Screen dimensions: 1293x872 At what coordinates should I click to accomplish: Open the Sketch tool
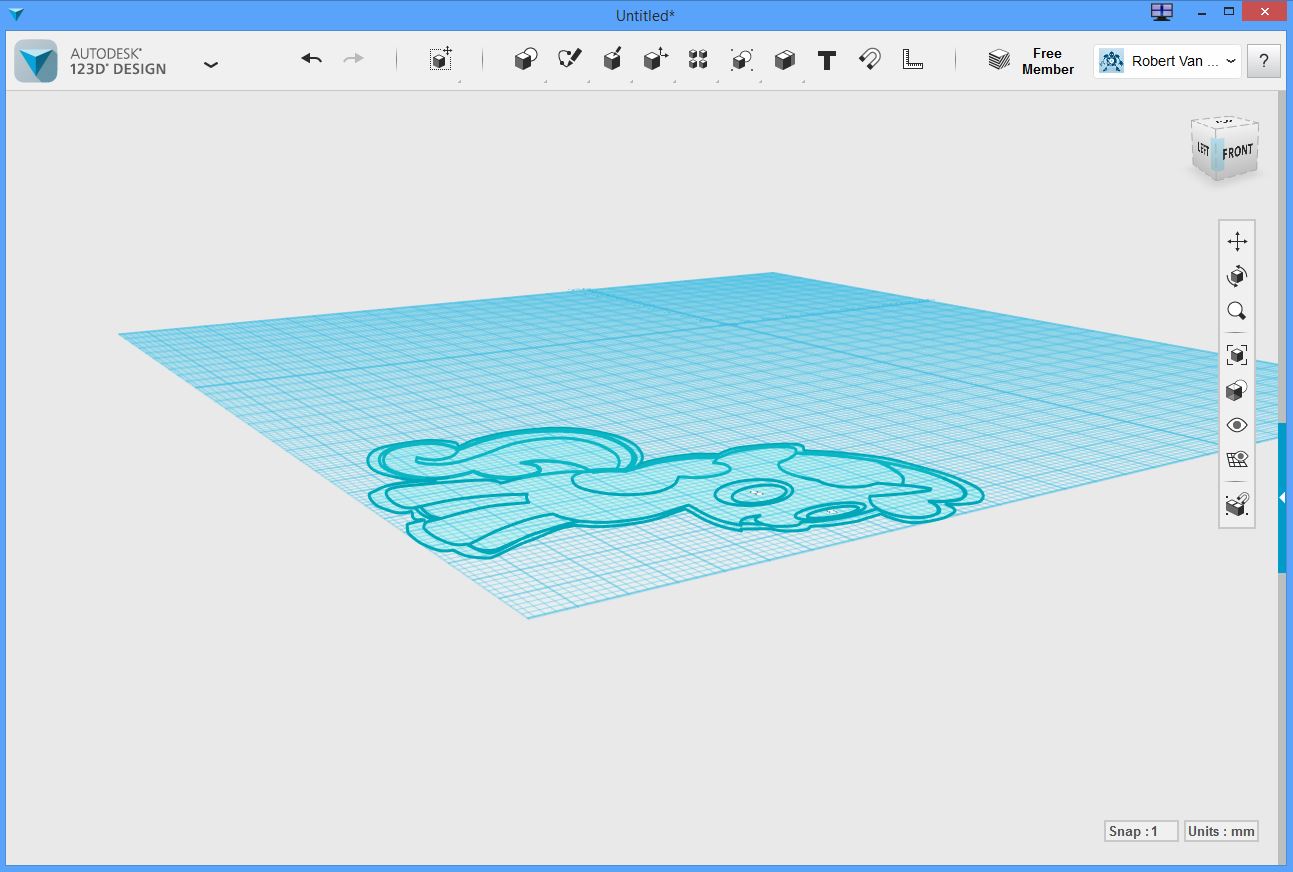(568, 59)
